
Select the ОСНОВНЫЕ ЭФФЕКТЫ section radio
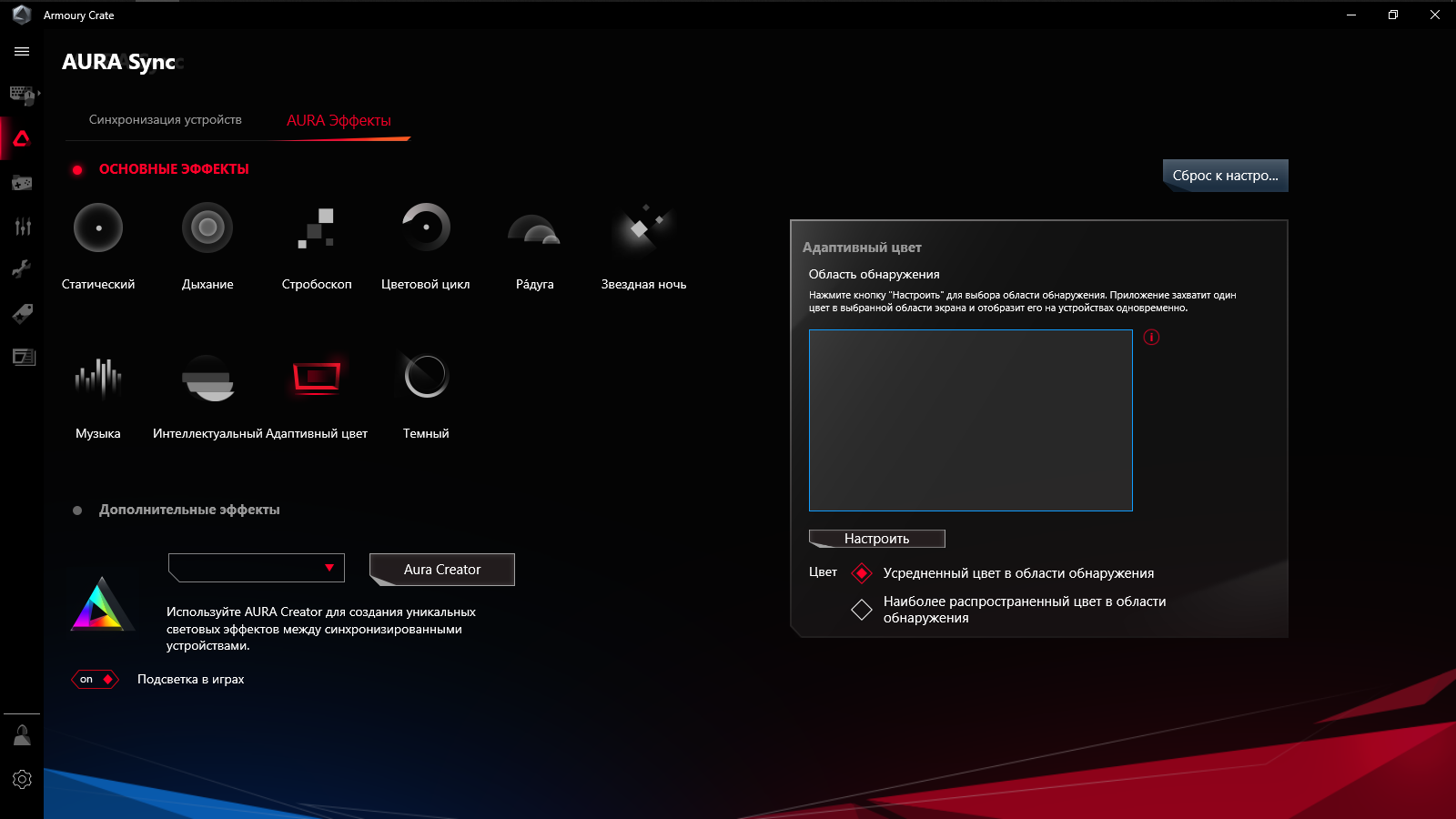[x=77, y=170]
